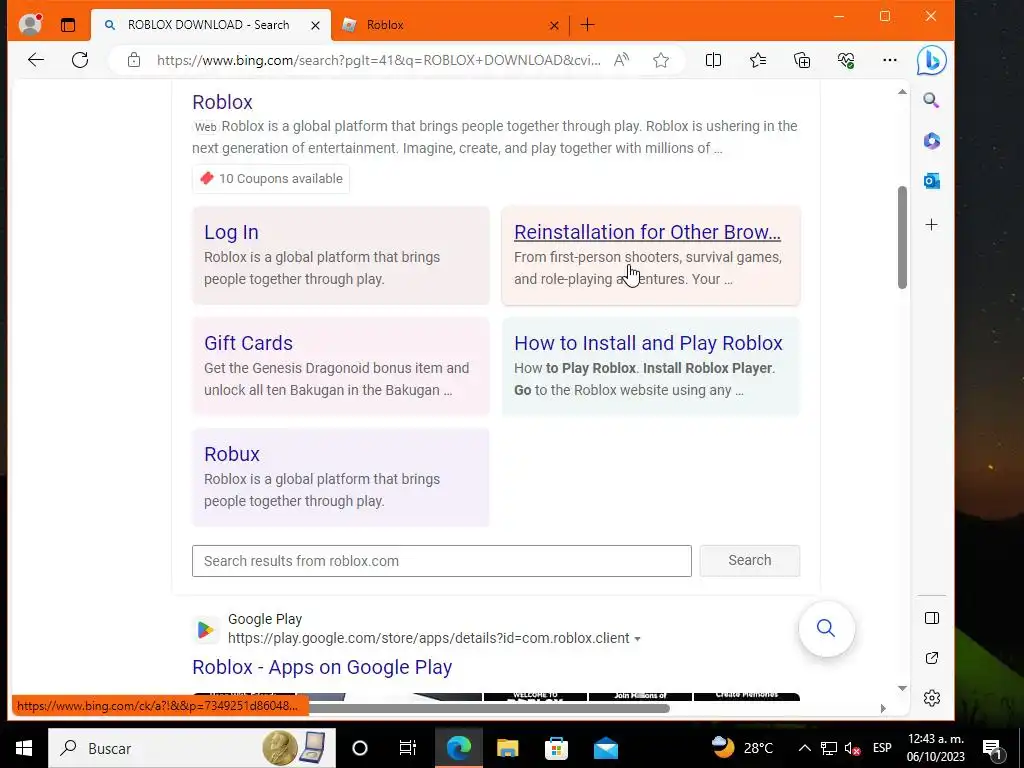Open Reinstallation for Other Browsers link
The image size is (1024, 768).
tap(647, 232)
